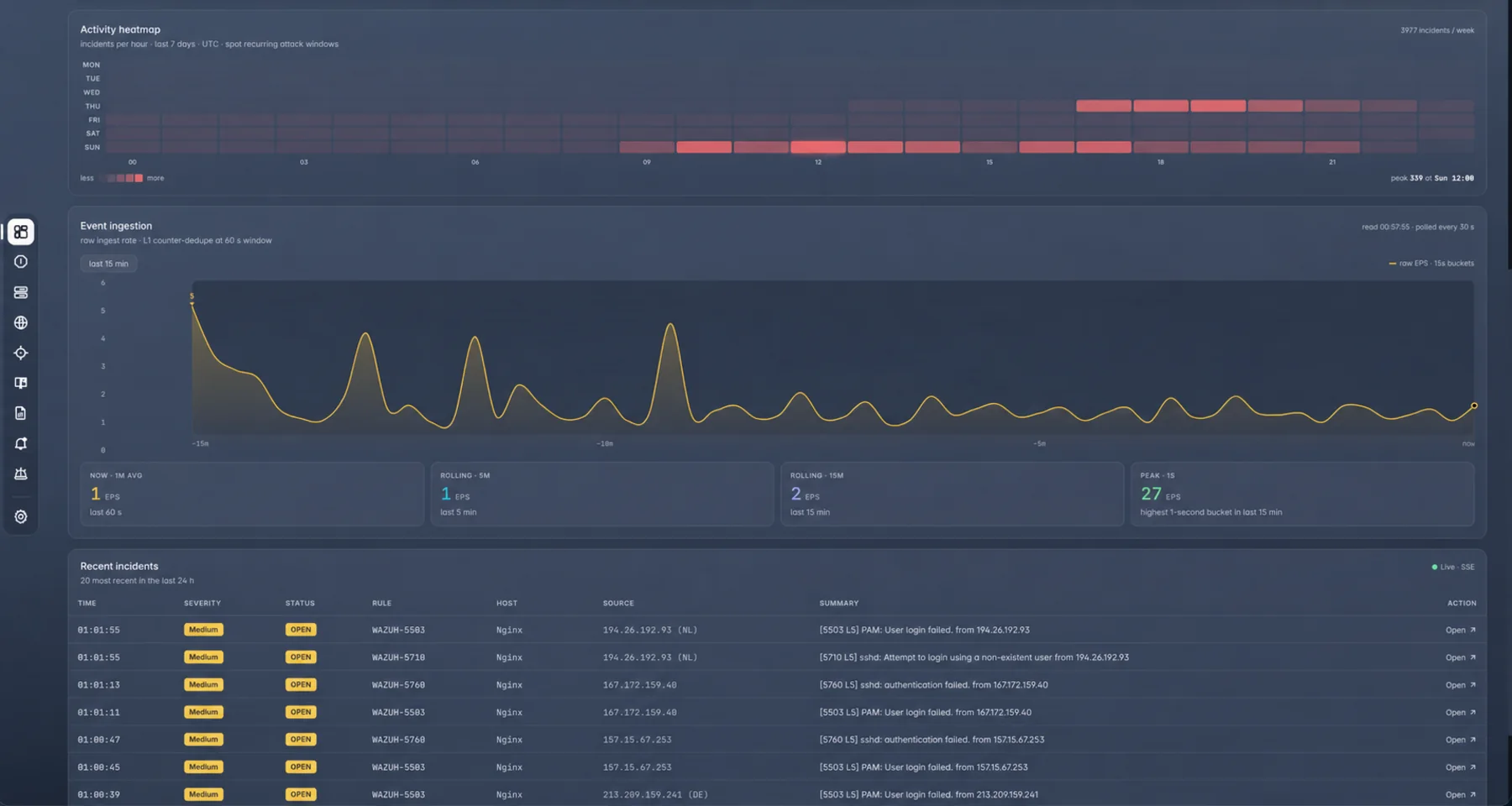Image resolution: width=1512 pixels, height=806 pixels.
Task: Click the '3977 incidents / week' label
Action: tap(1437, 30)
